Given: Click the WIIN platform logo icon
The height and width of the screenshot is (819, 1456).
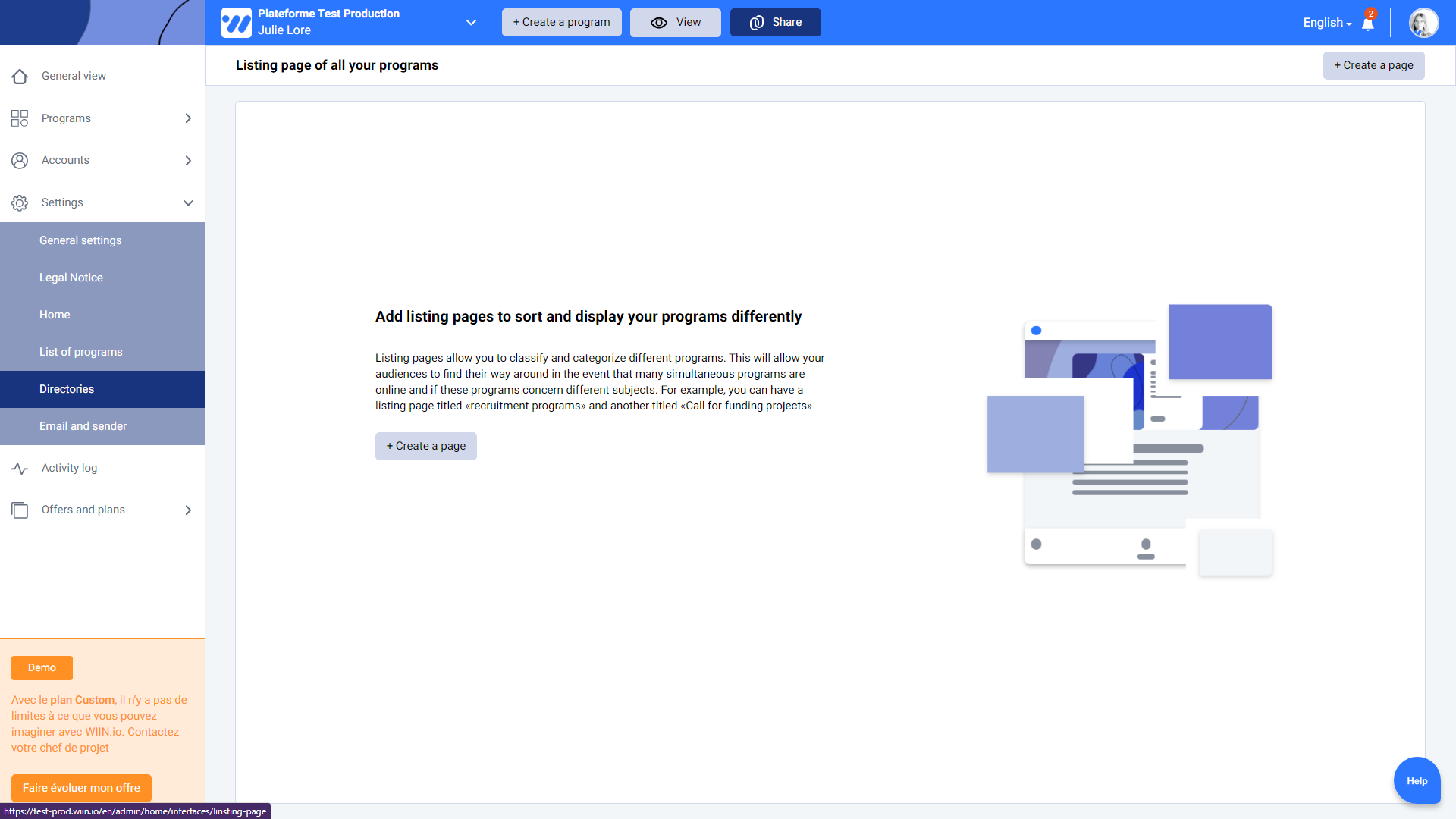Looking at the screenshot, I should coord(236,23).
